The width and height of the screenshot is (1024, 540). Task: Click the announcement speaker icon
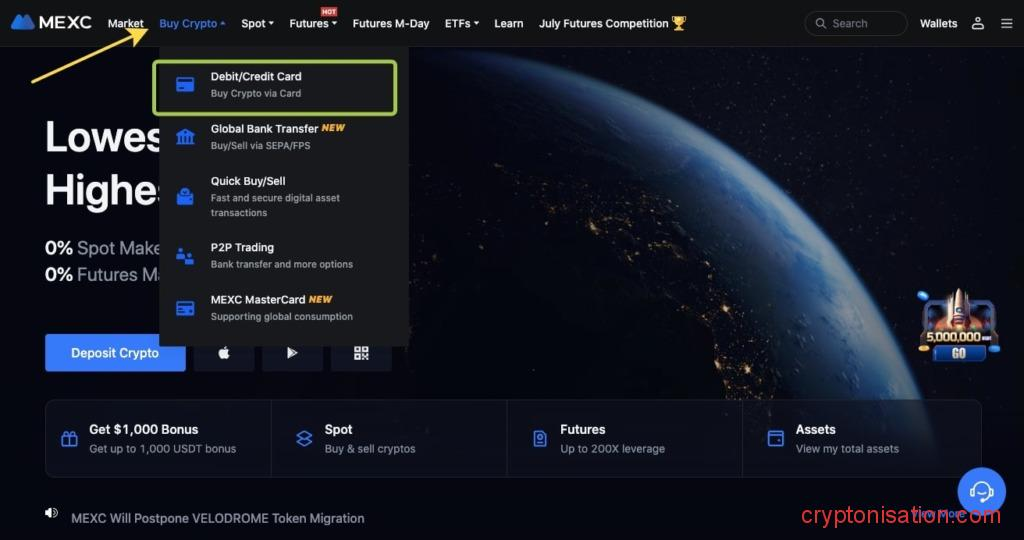click(x=52, y=513)
